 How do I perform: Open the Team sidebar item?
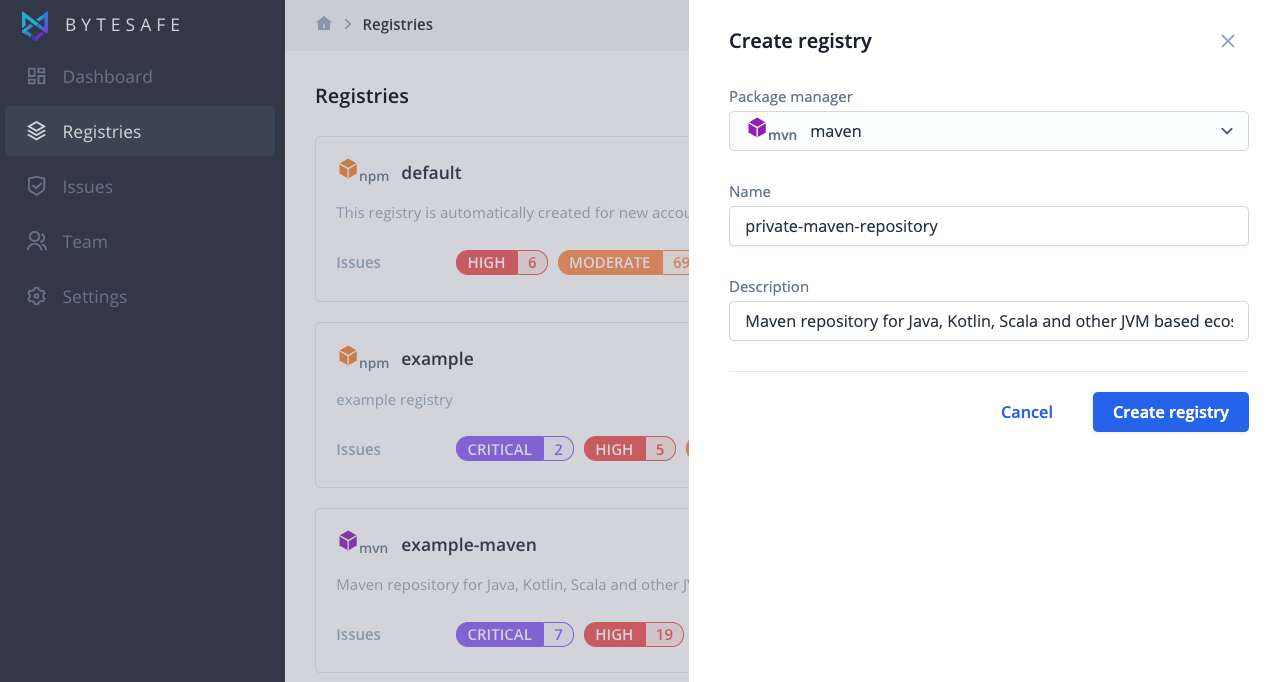pos(140,241)
